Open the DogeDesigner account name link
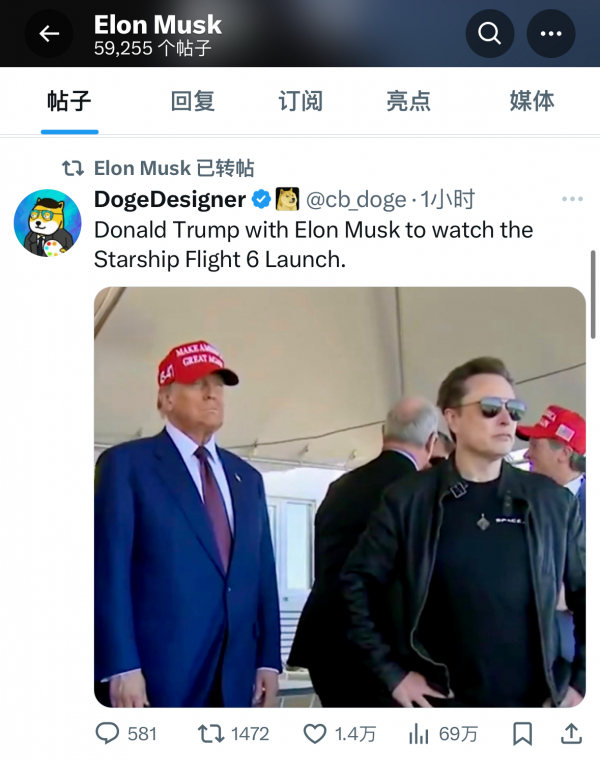600x760 pixels. click(x=169, y=199)
